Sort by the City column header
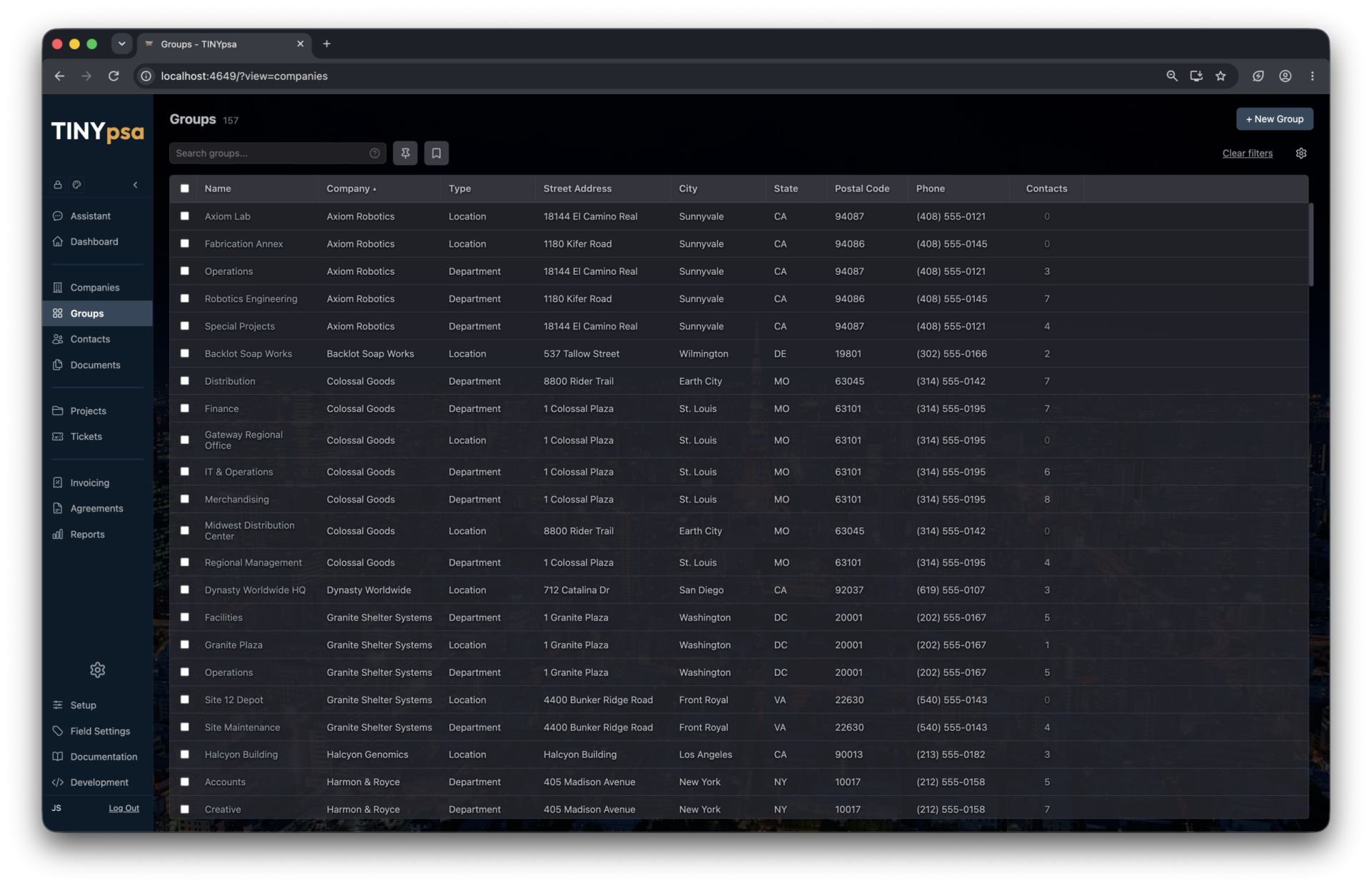Image resolution: width=1372 pixels, height=888 pixels. pos(688,188)
